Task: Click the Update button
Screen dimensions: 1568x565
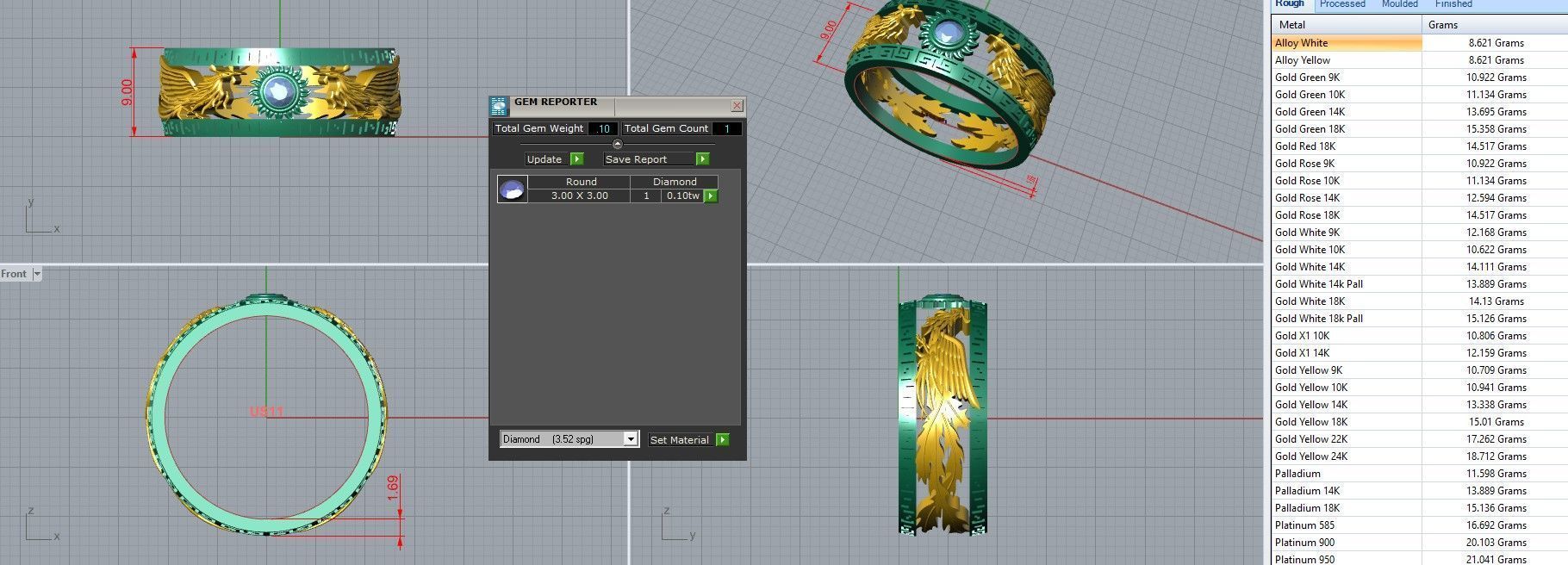Action: pyautogui.click(x=548, y=159)
